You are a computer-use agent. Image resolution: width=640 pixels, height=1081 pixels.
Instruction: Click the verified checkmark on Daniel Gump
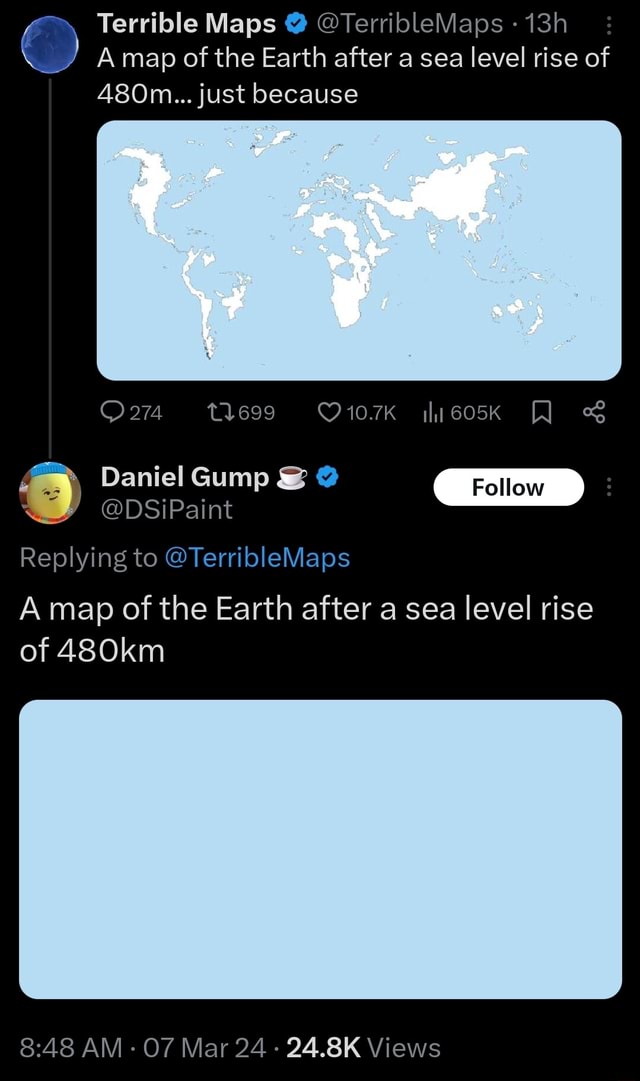click(x=325, y=477)
